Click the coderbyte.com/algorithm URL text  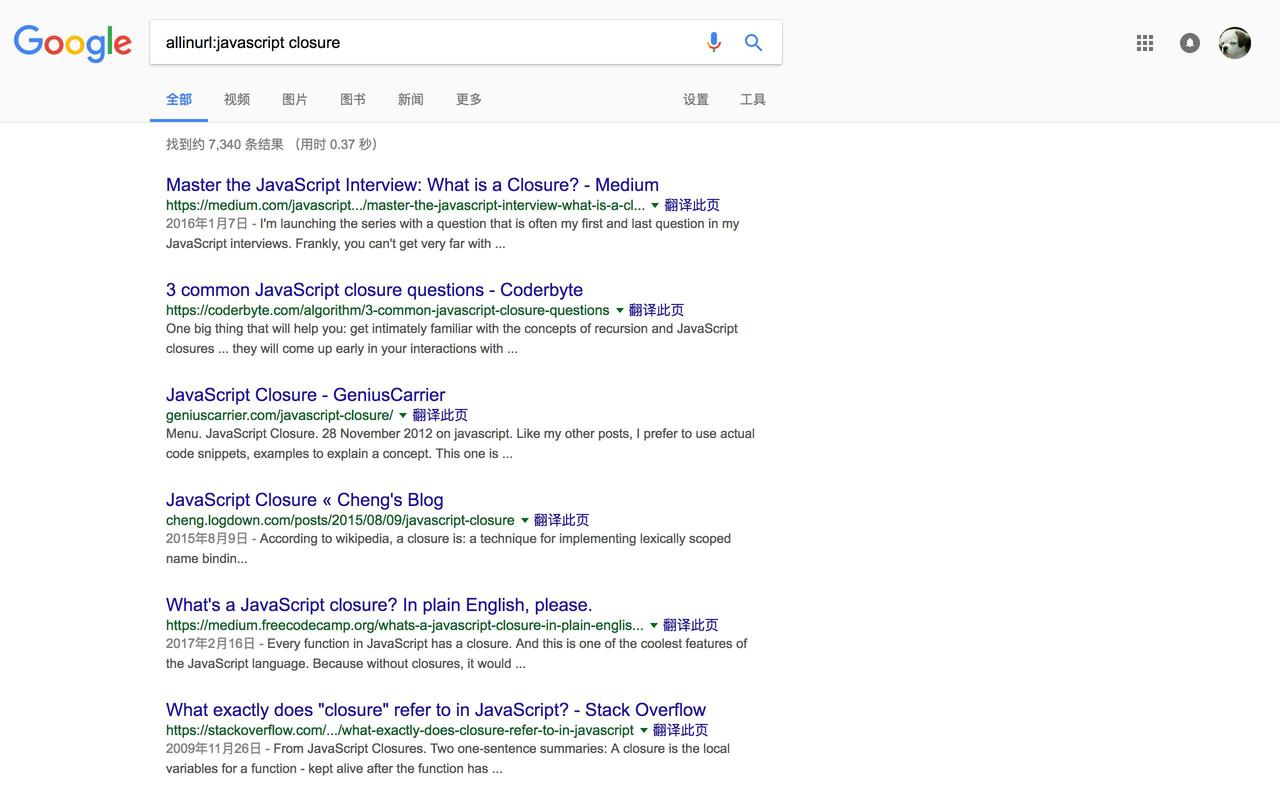pos(387,310)
